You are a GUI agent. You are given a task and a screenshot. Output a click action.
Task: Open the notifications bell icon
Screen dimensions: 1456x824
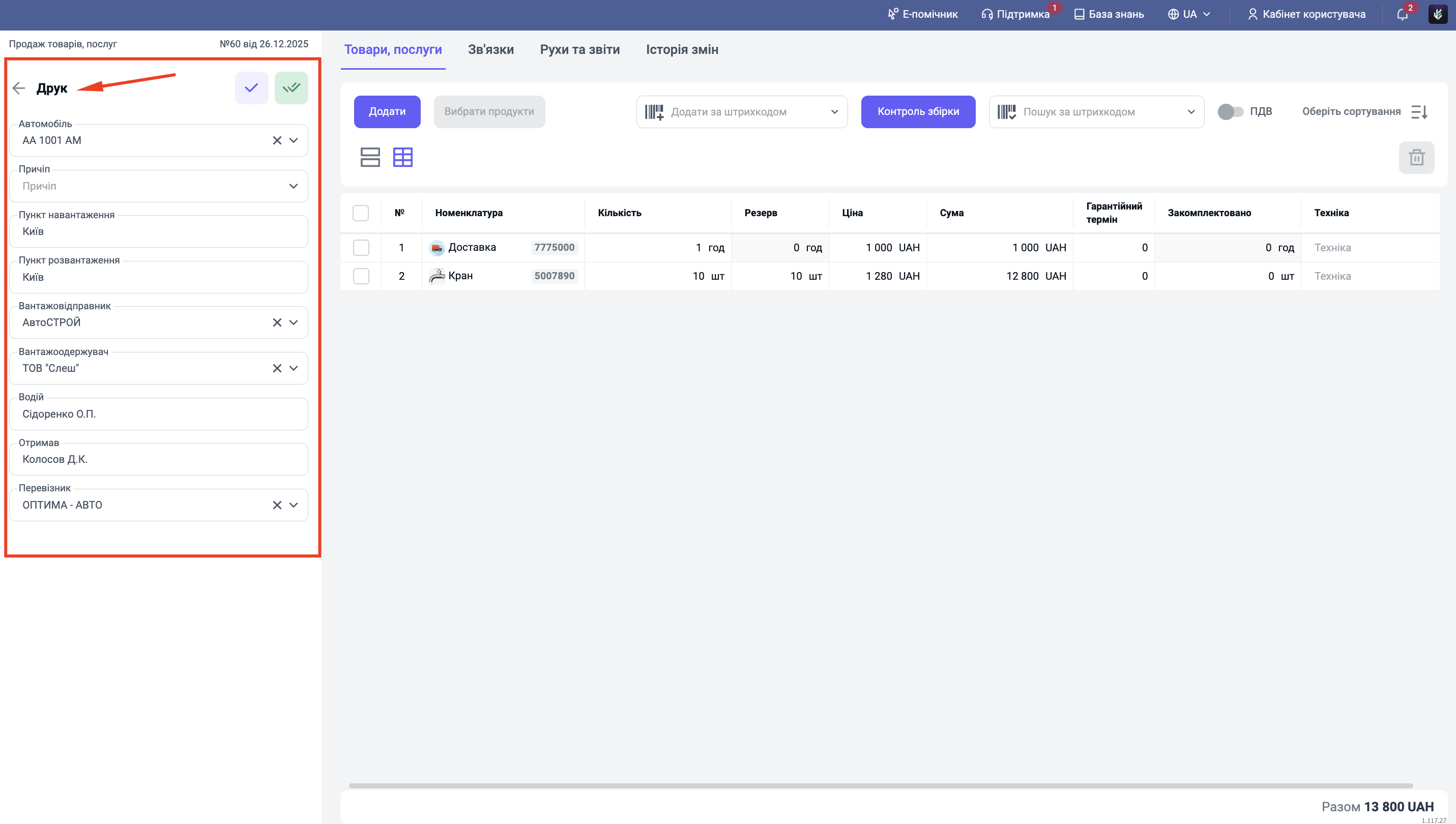(1402, 15)
